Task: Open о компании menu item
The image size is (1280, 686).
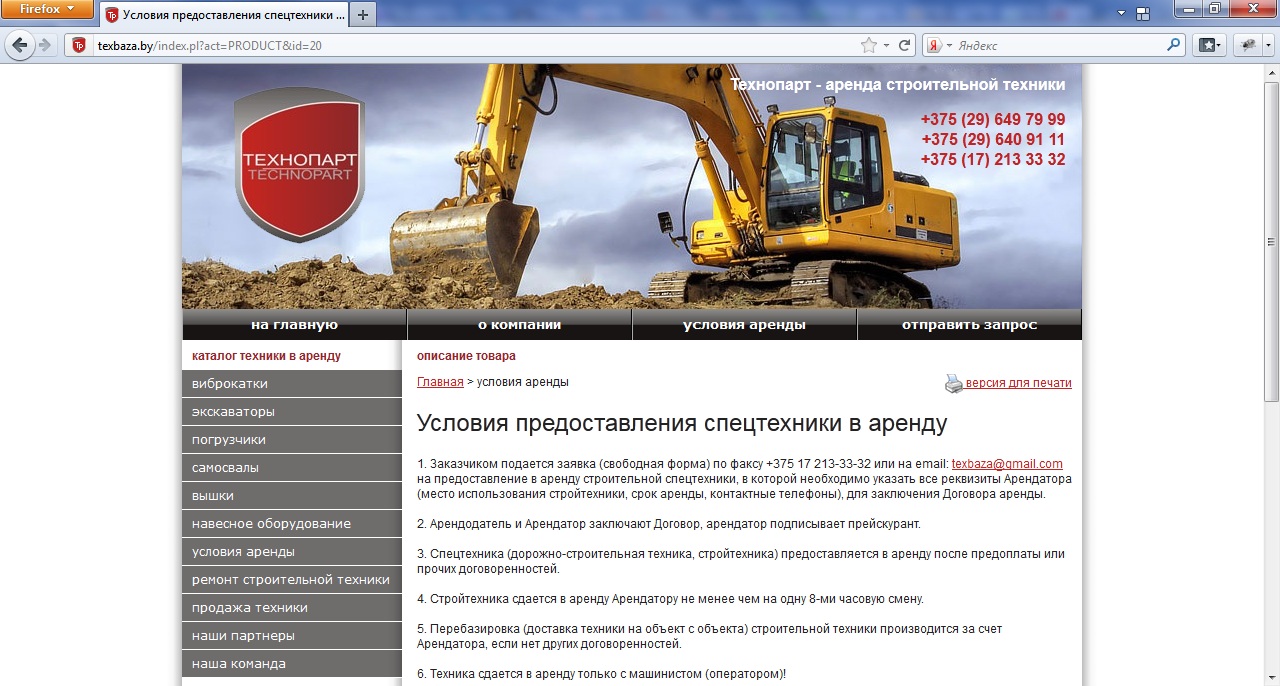Action: click(519, 325)
